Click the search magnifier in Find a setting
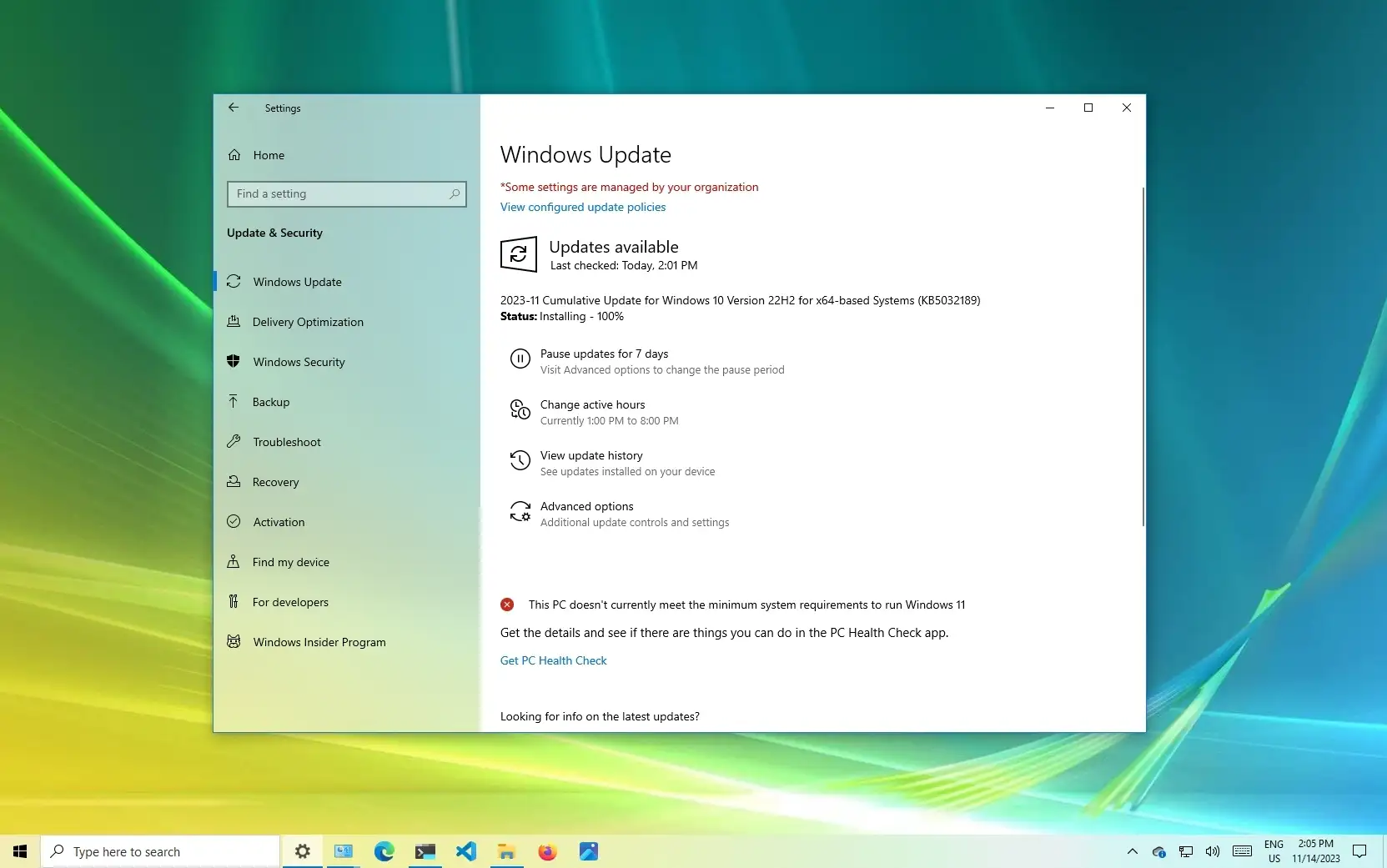The image size is (1387, 868). (455, 193)
